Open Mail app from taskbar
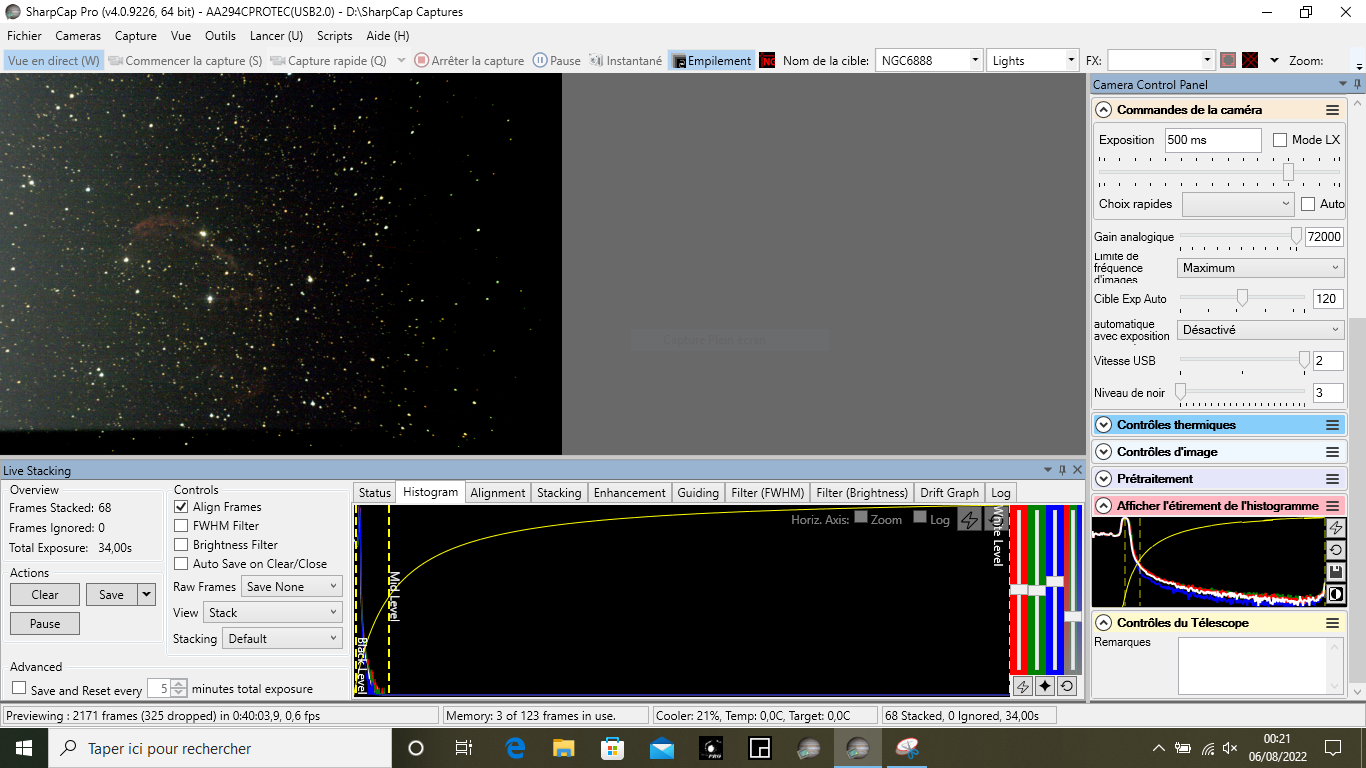 661,748
